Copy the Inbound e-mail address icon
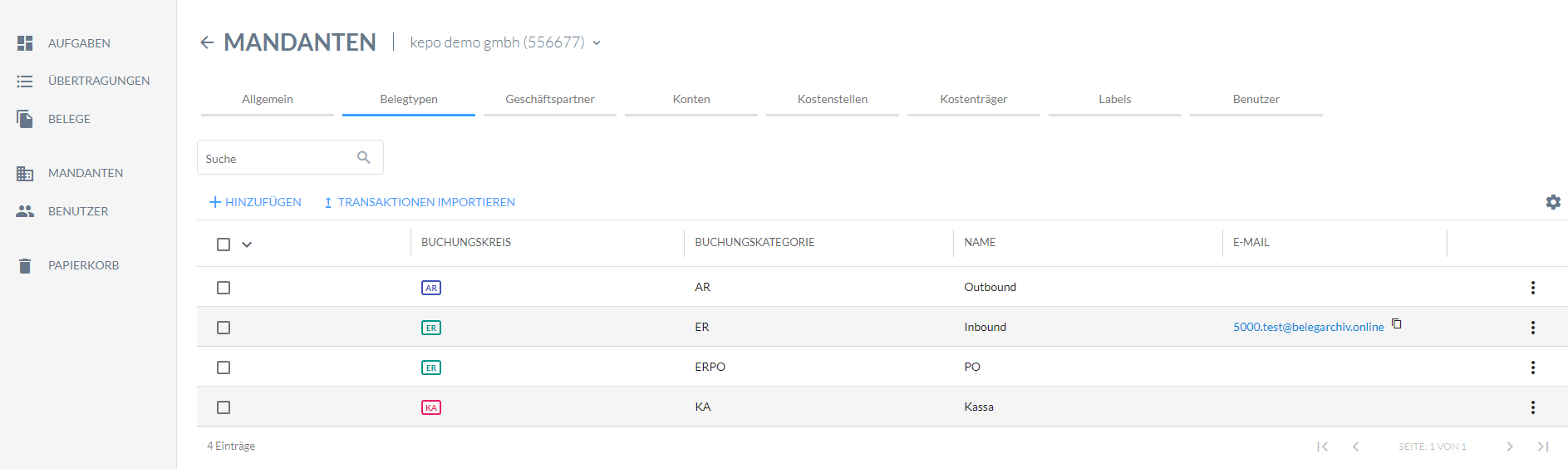The height and width of the screenshot is (469, 1568). click(x=1396, y=324)
